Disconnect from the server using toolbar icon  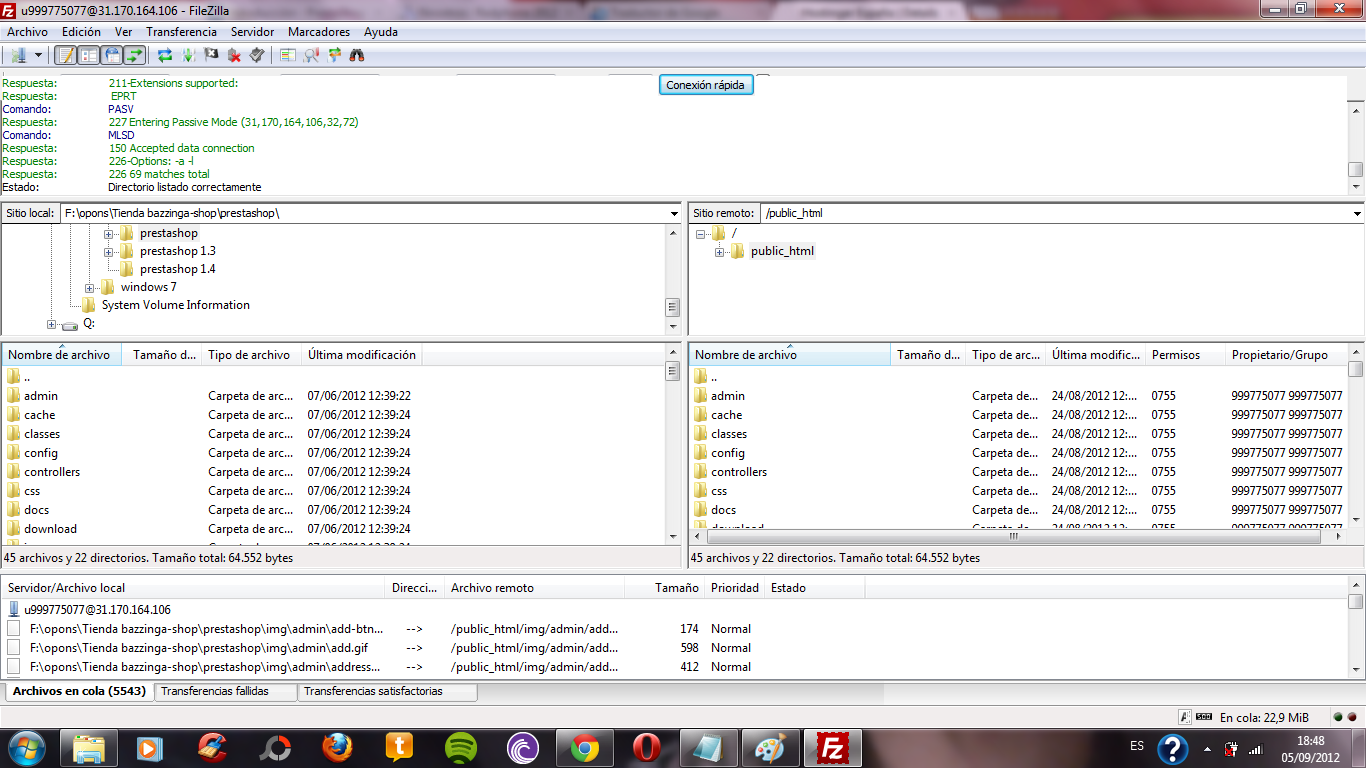click(x=234, y=55)
